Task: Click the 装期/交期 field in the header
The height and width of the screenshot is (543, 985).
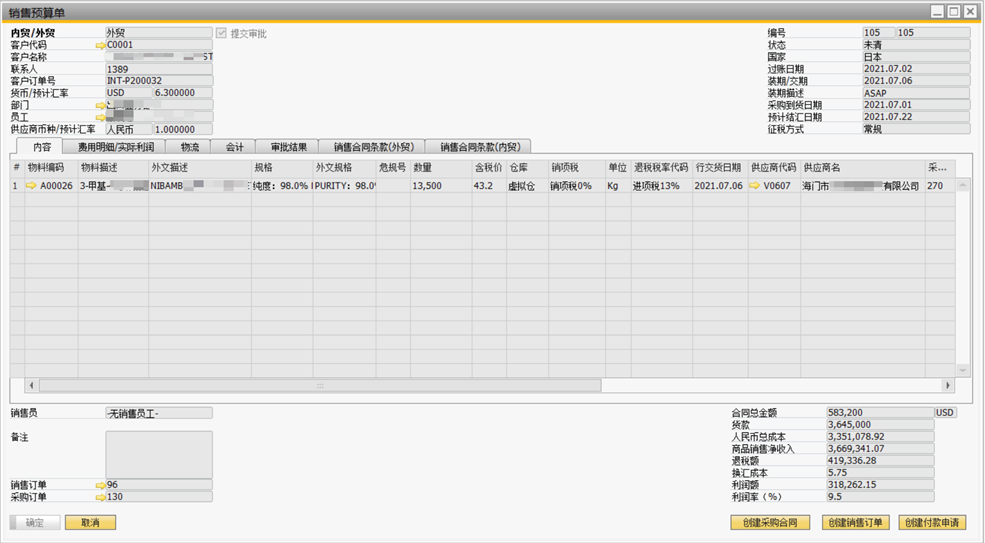Action: 917,80
